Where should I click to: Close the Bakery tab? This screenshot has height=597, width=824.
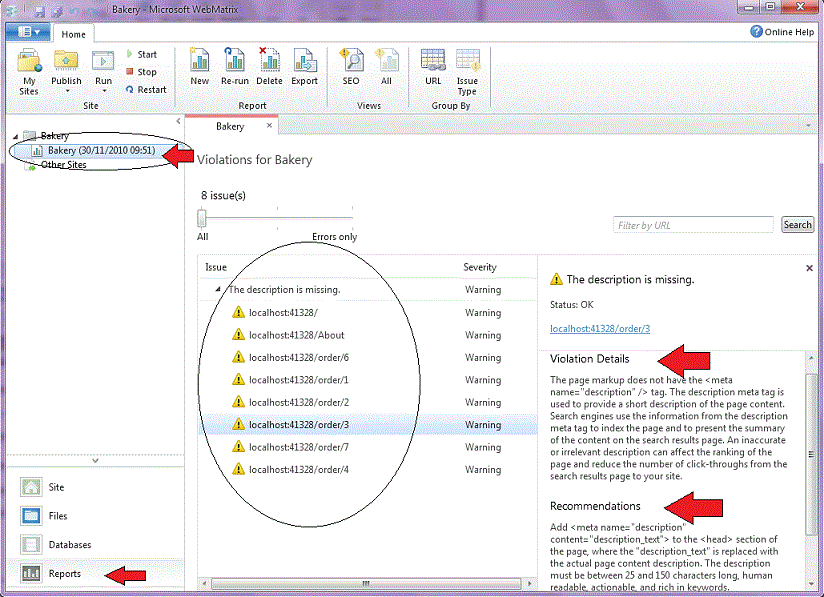pyautogui.click(x=269, y=125)
